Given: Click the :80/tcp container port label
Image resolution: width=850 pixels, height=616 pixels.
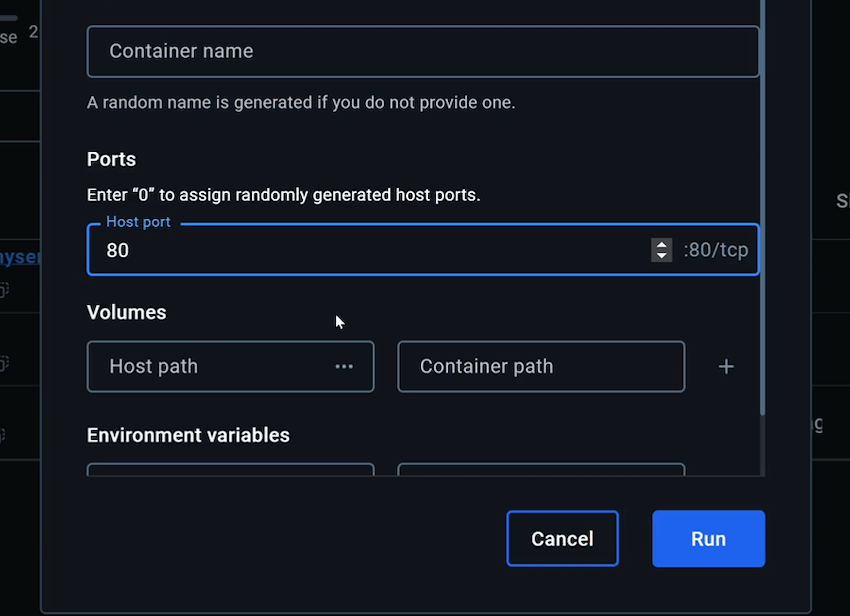Looking at the screenshot, I should 715,250.
